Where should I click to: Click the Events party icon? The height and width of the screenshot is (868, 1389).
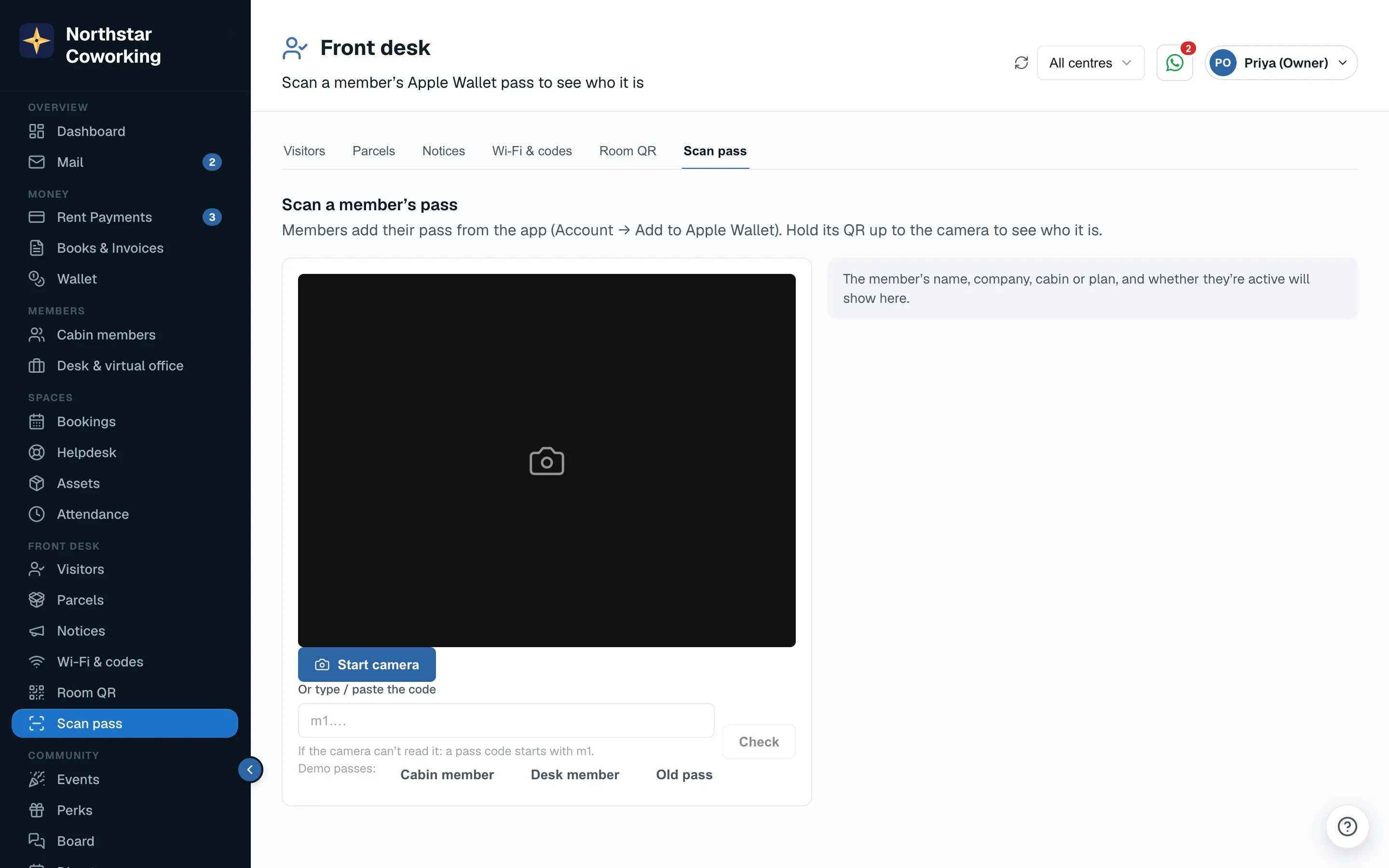coord(37,780)
